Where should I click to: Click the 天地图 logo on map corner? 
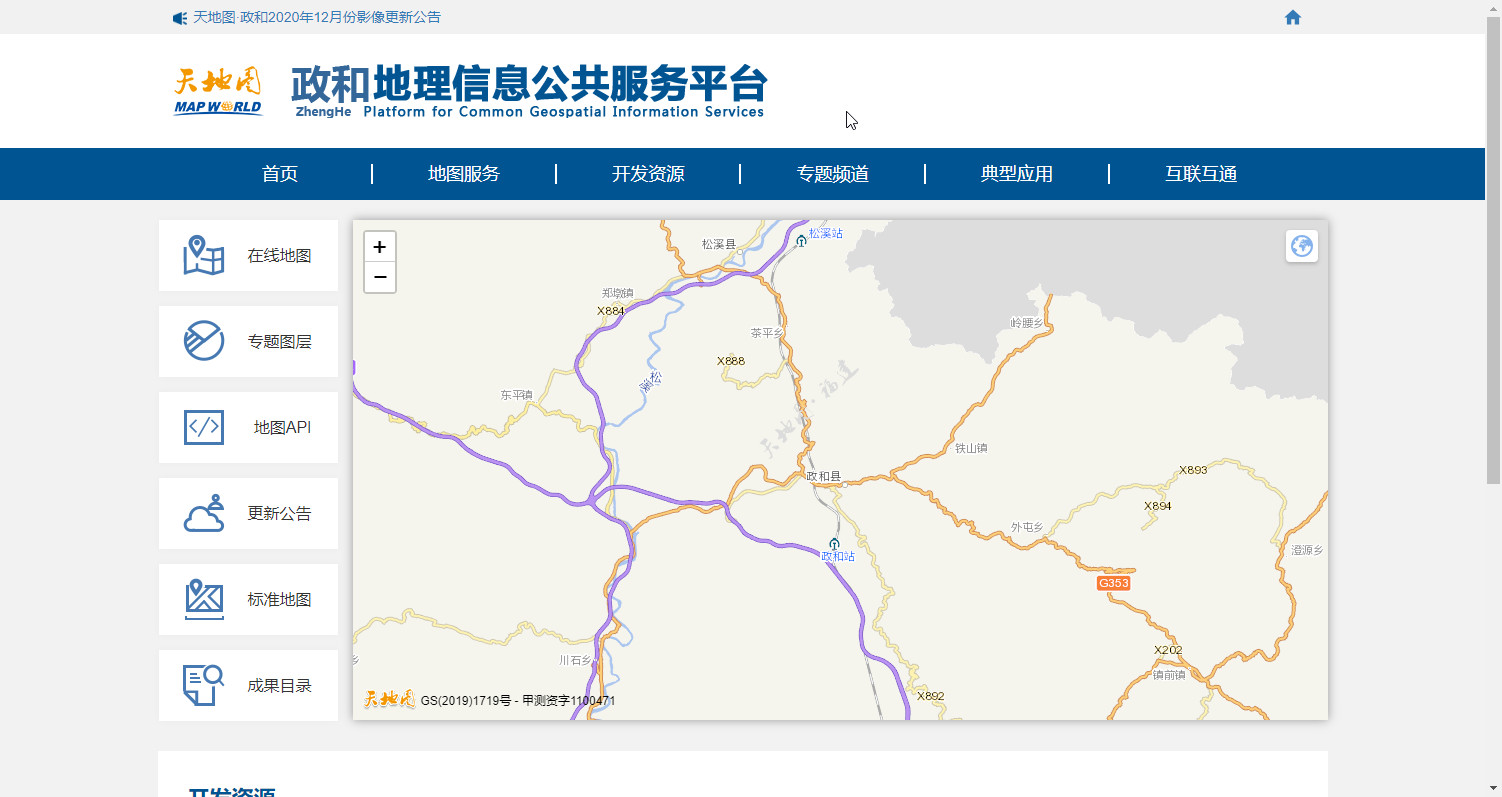(389, 700)
